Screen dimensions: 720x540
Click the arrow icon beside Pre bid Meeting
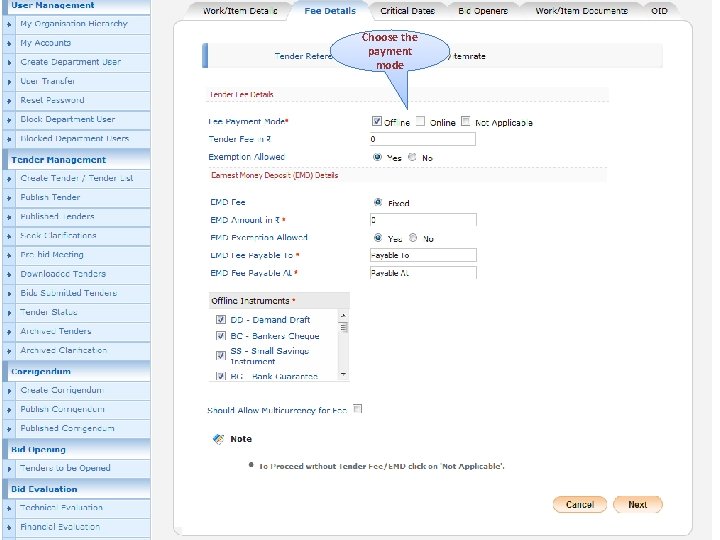9,256
